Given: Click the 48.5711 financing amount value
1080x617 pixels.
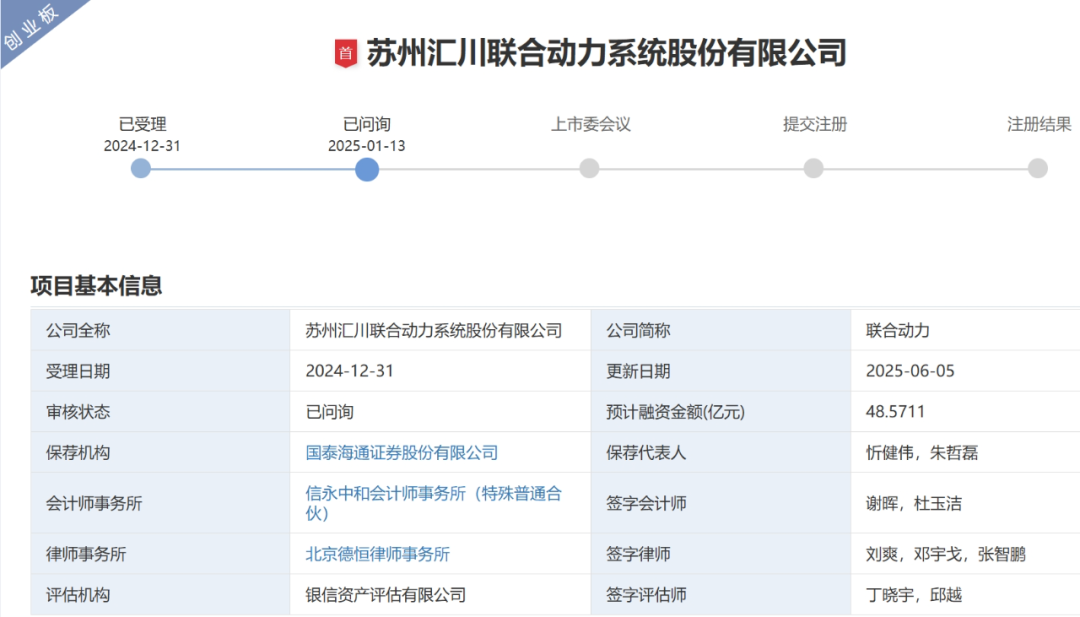Looking at the screenshot, I should coord(895,412).
